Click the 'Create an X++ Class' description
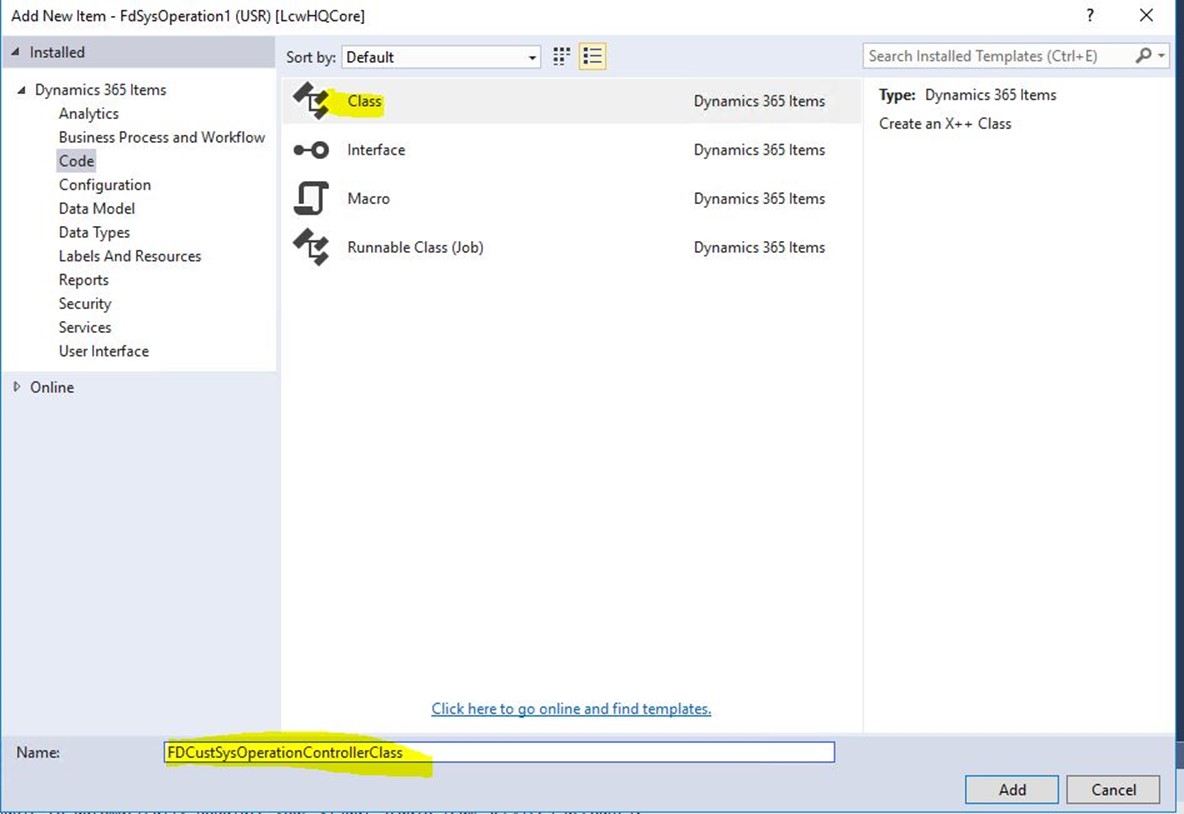 (945, 124)
